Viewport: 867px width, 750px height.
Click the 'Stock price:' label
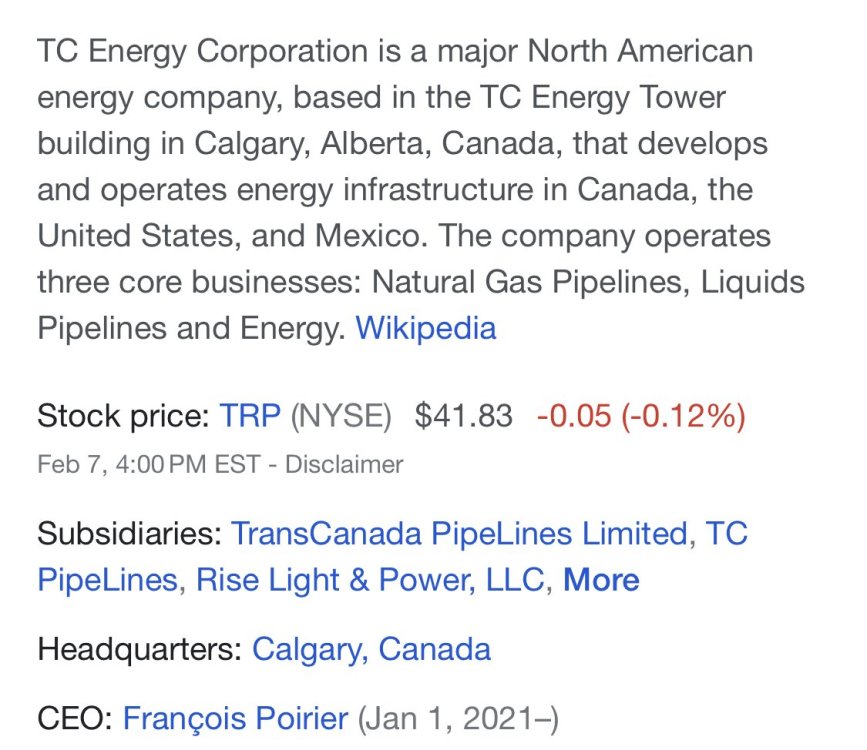coord(123,416)
